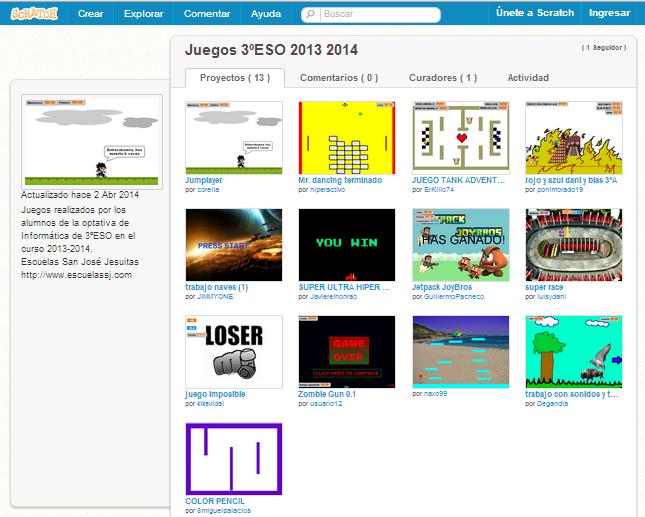Image resolution: width=645 pixels, height=517 pixels.
Task: Click the search magnifier icon
Action: [x=311, y=14]
